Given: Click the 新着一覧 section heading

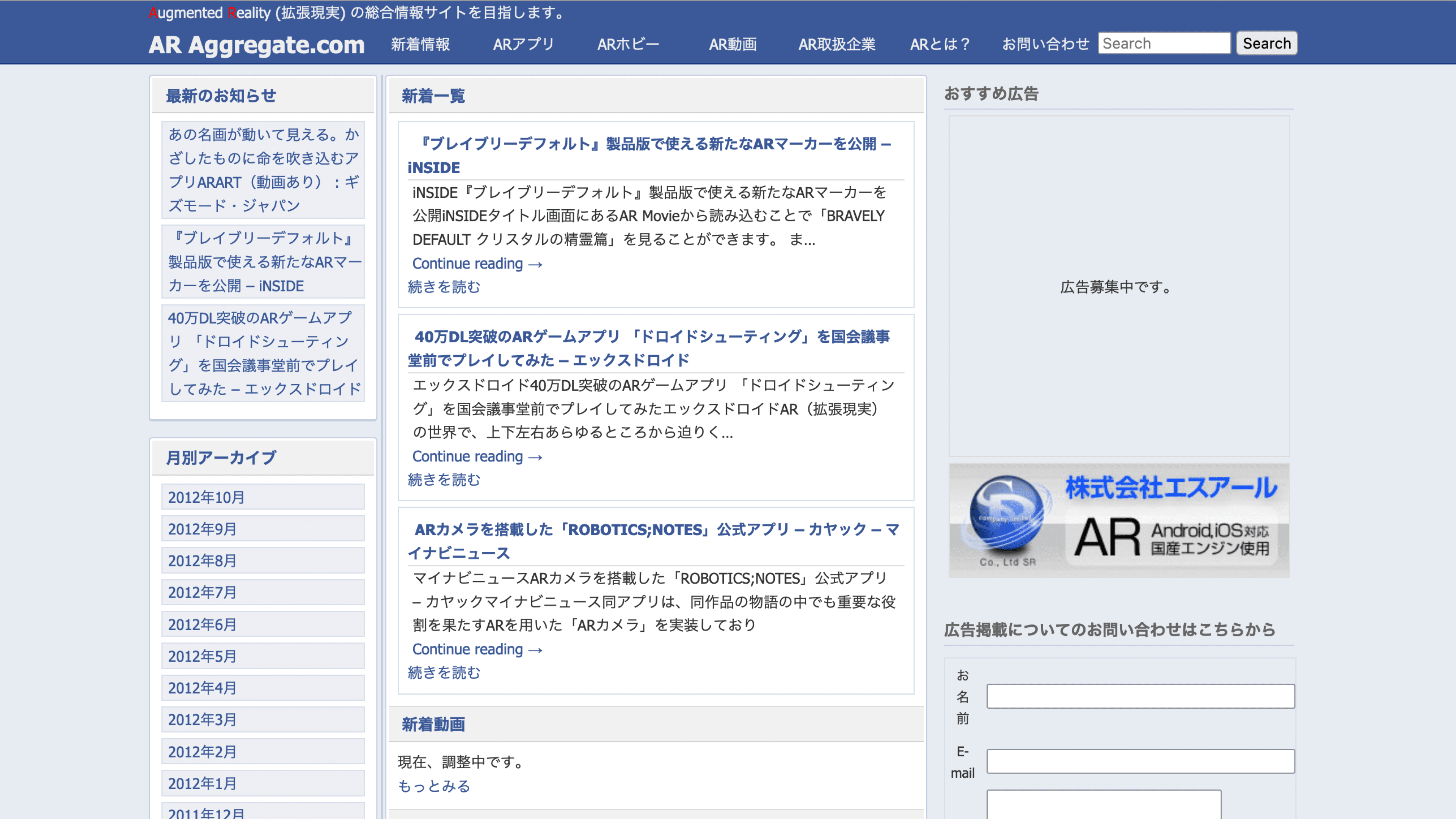Looking at the screenshot, I should tap(433, 96).
